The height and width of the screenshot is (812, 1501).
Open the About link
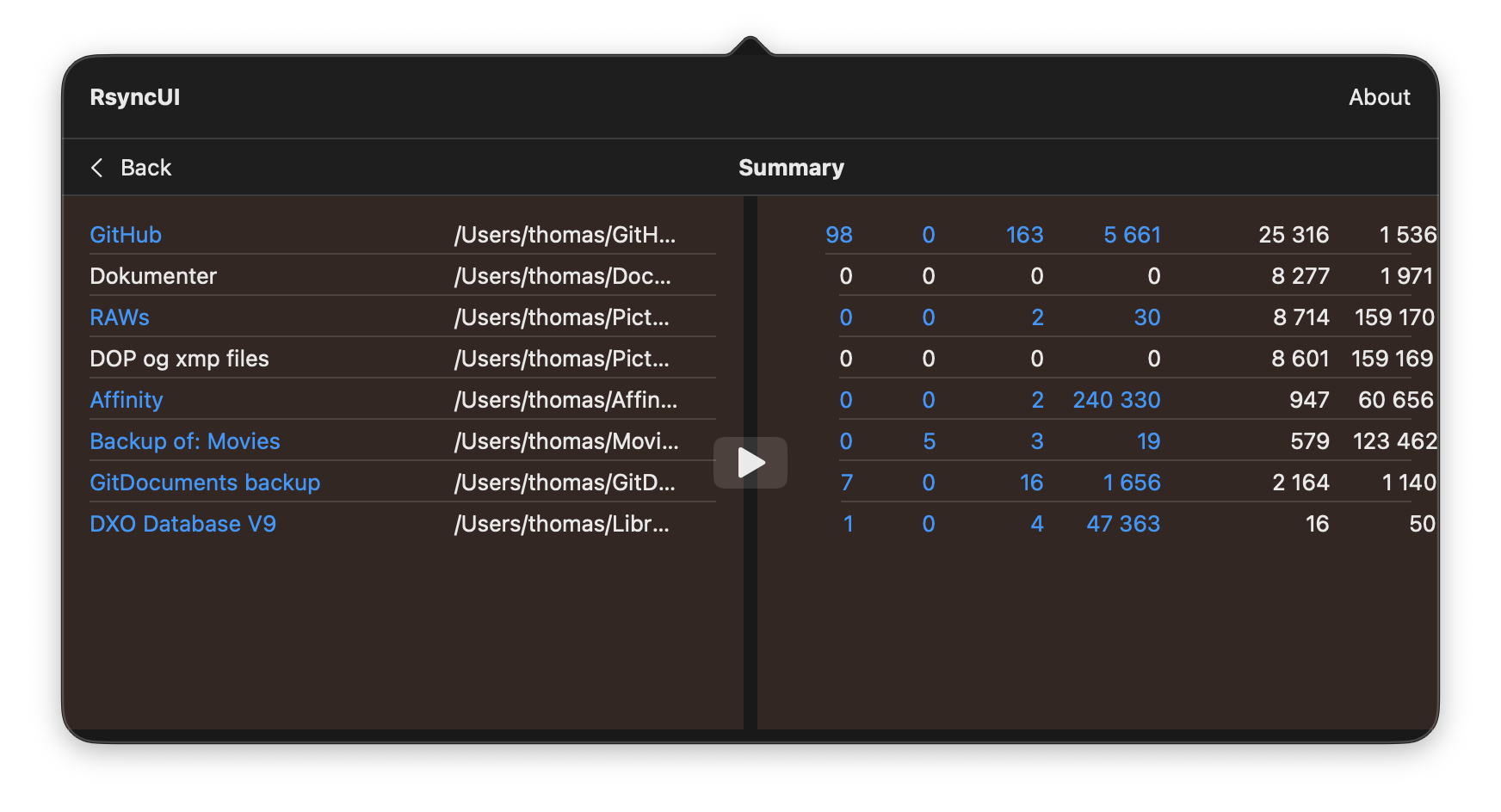1379,97
